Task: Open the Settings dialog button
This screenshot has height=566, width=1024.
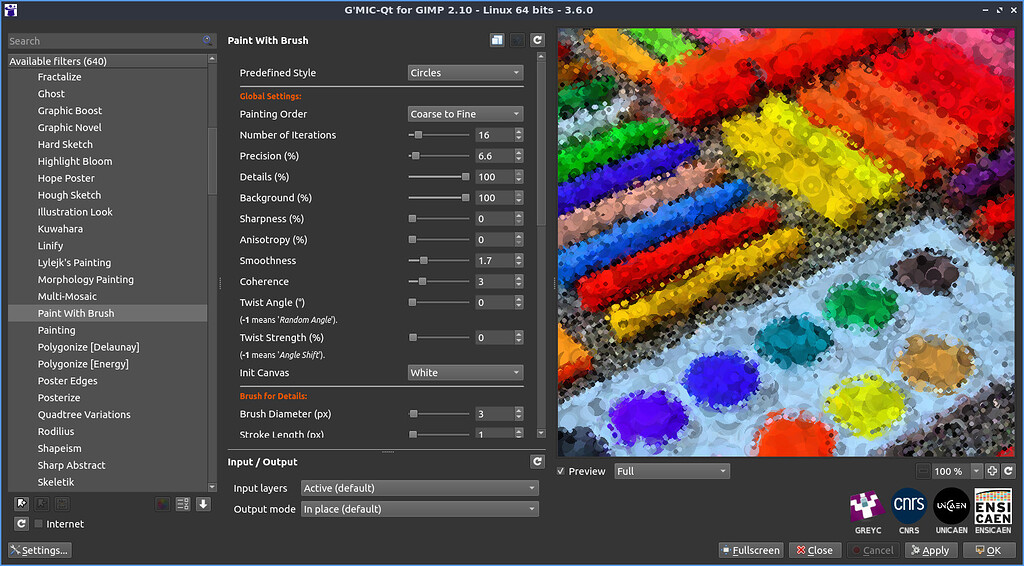Action: tap(40, 550)
